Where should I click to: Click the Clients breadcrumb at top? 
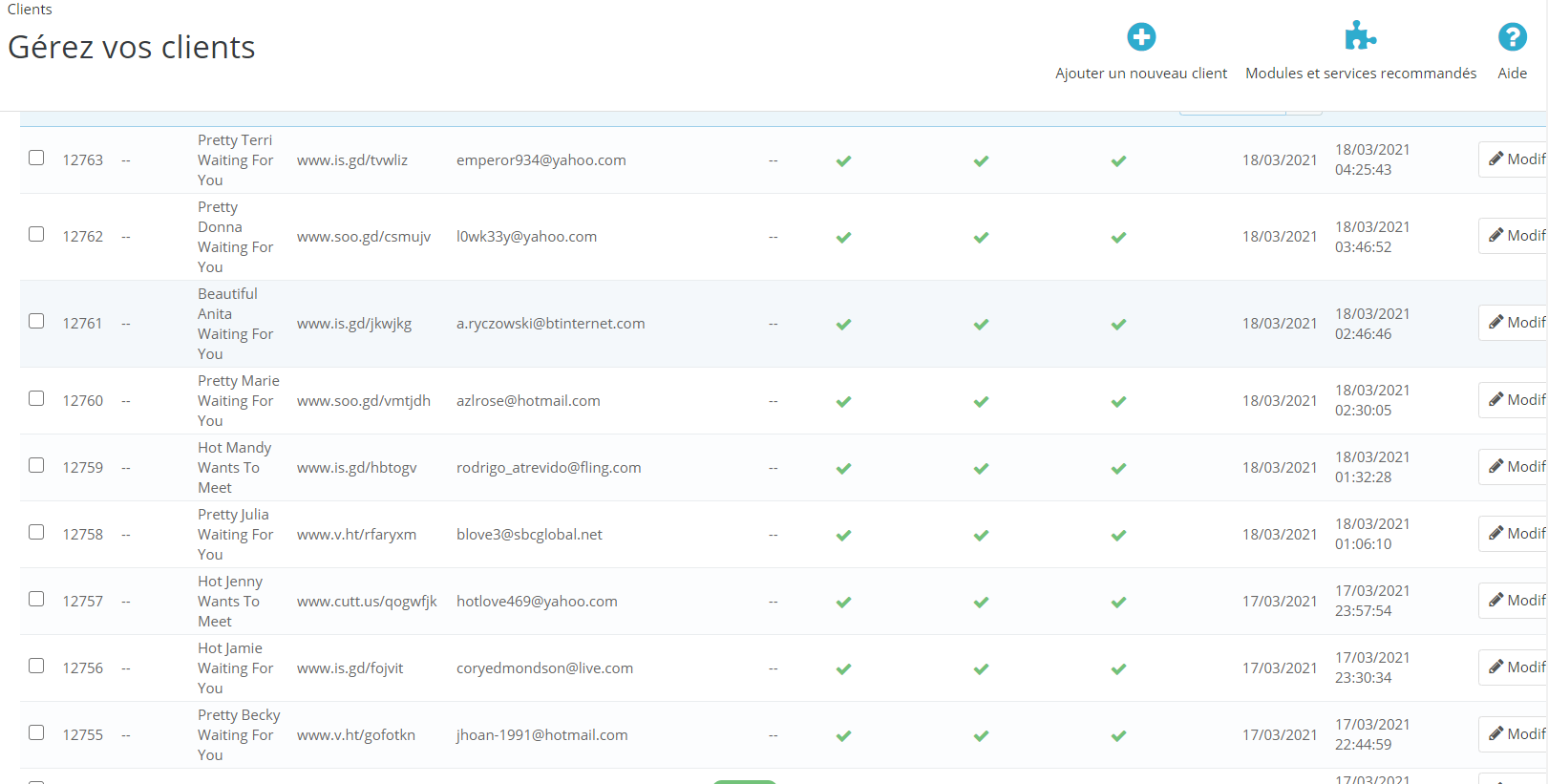(x=30, y=10)
